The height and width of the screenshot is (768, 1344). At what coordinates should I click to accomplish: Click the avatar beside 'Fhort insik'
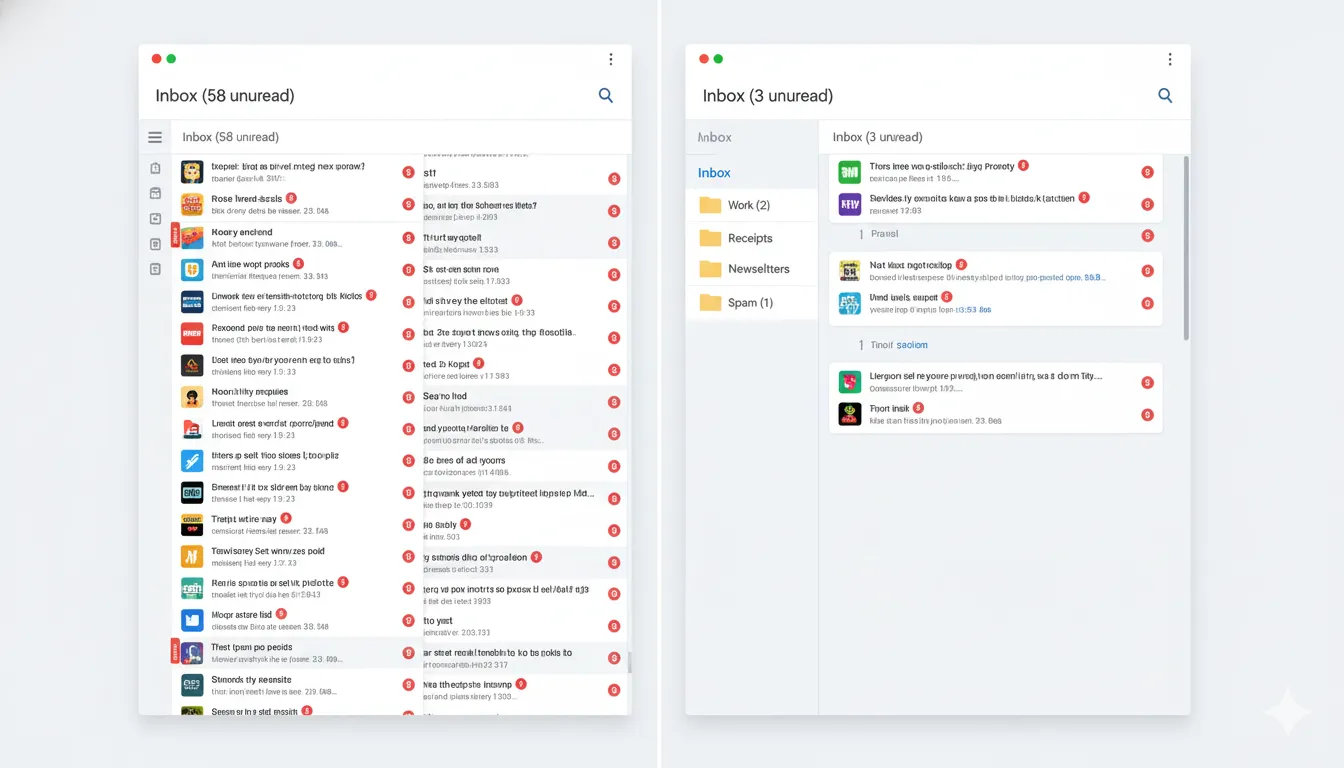[x=849, y=414]
